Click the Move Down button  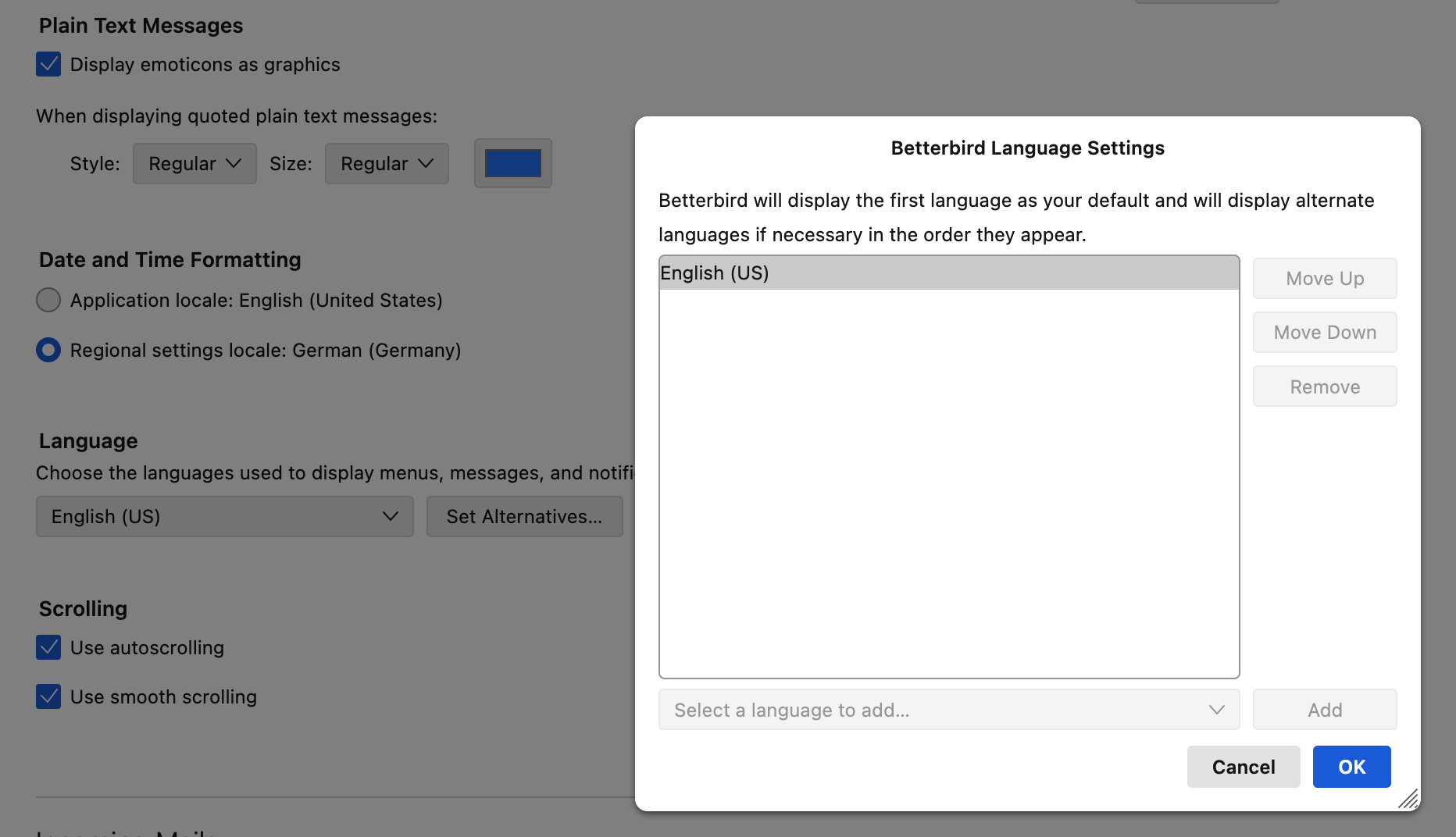(1325, 332)
